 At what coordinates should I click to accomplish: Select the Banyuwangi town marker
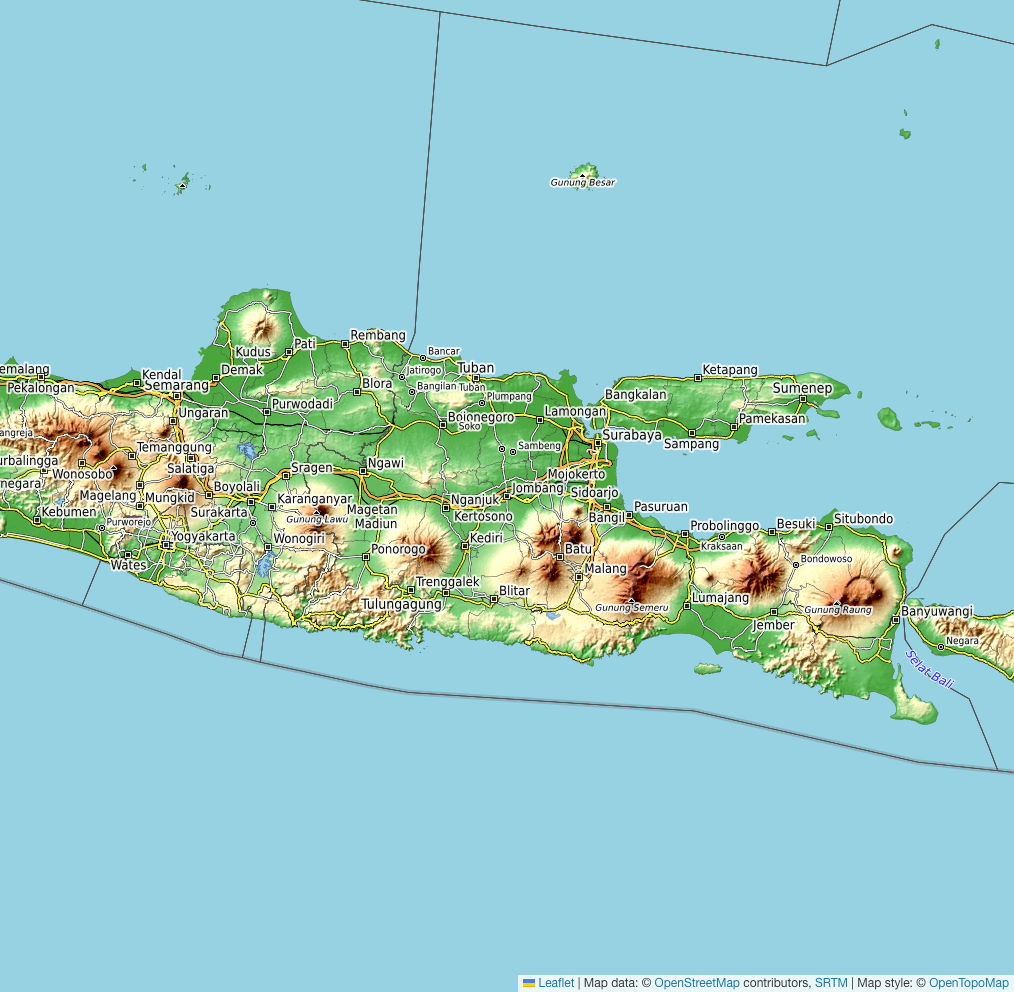tap(896, 620)
